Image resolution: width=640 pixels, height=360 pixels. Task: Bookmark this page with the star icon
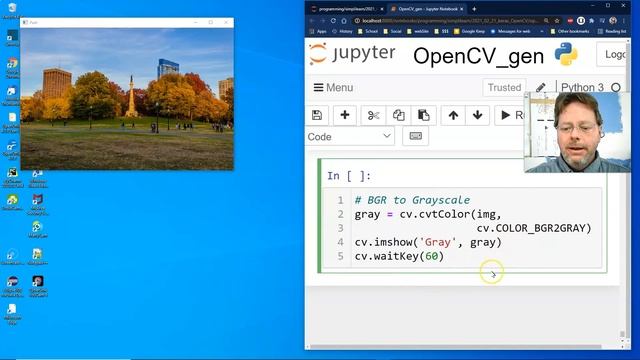point(557,20)
